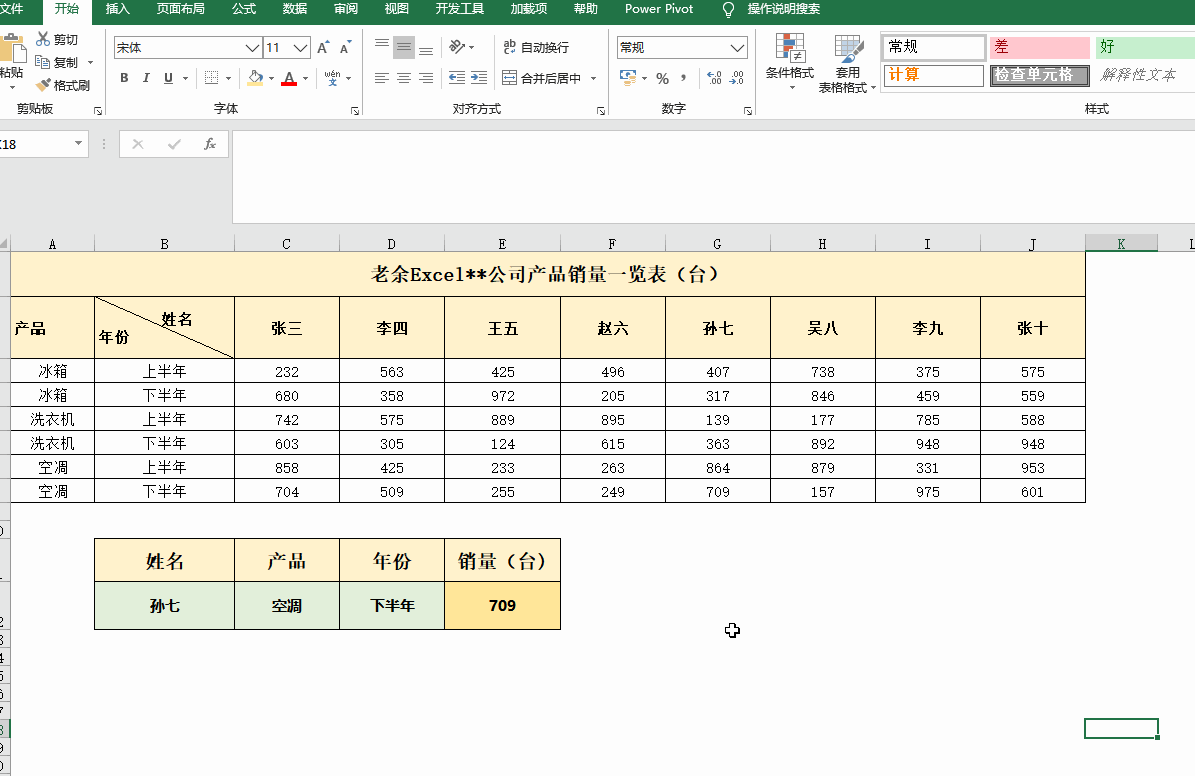The width and height of the screenshot is (1195, 776).
Task: Center text horizontally
Action: coord(404,78)
